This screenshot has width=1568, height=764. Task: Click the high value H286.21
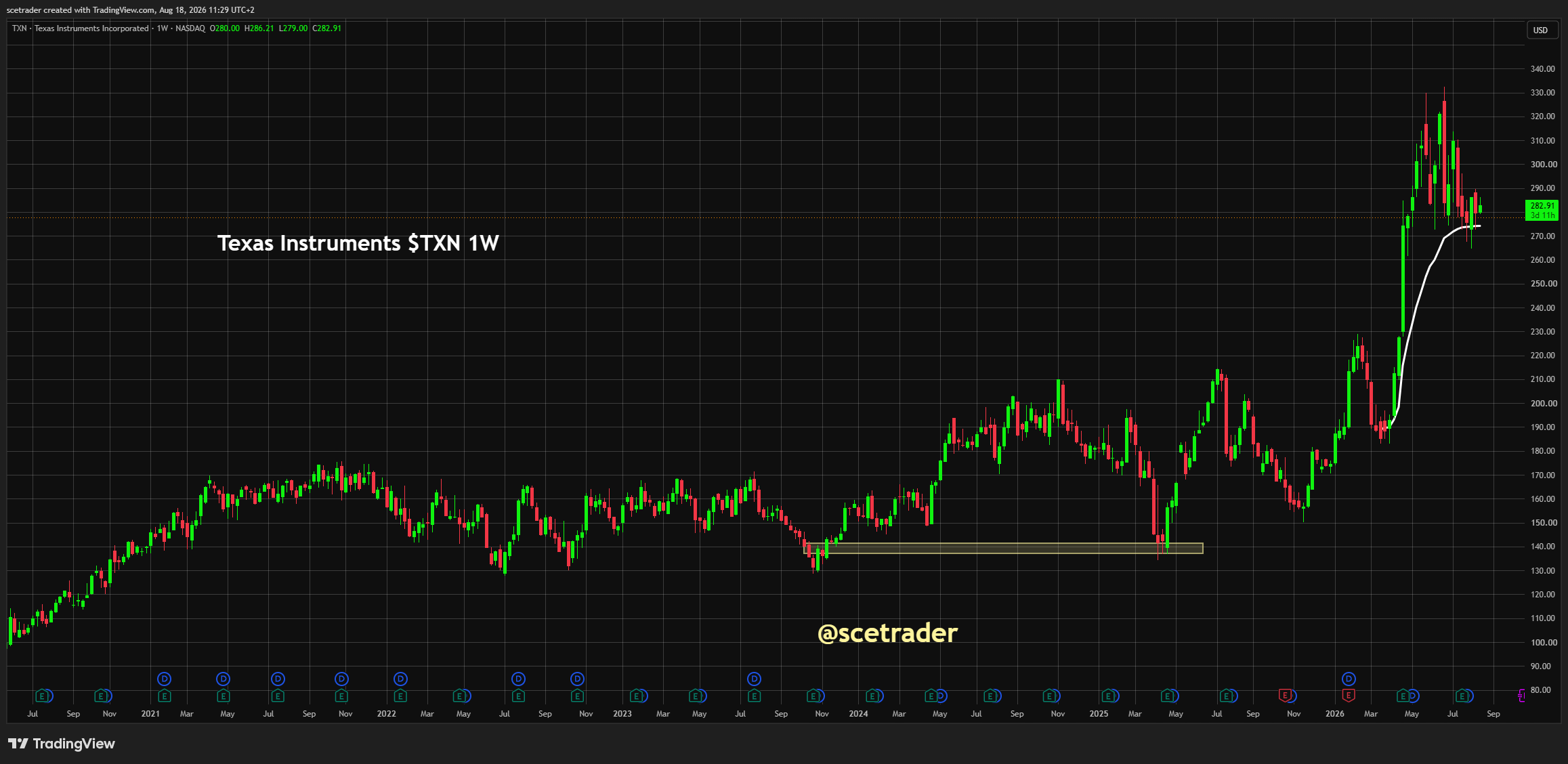[259, 28]
